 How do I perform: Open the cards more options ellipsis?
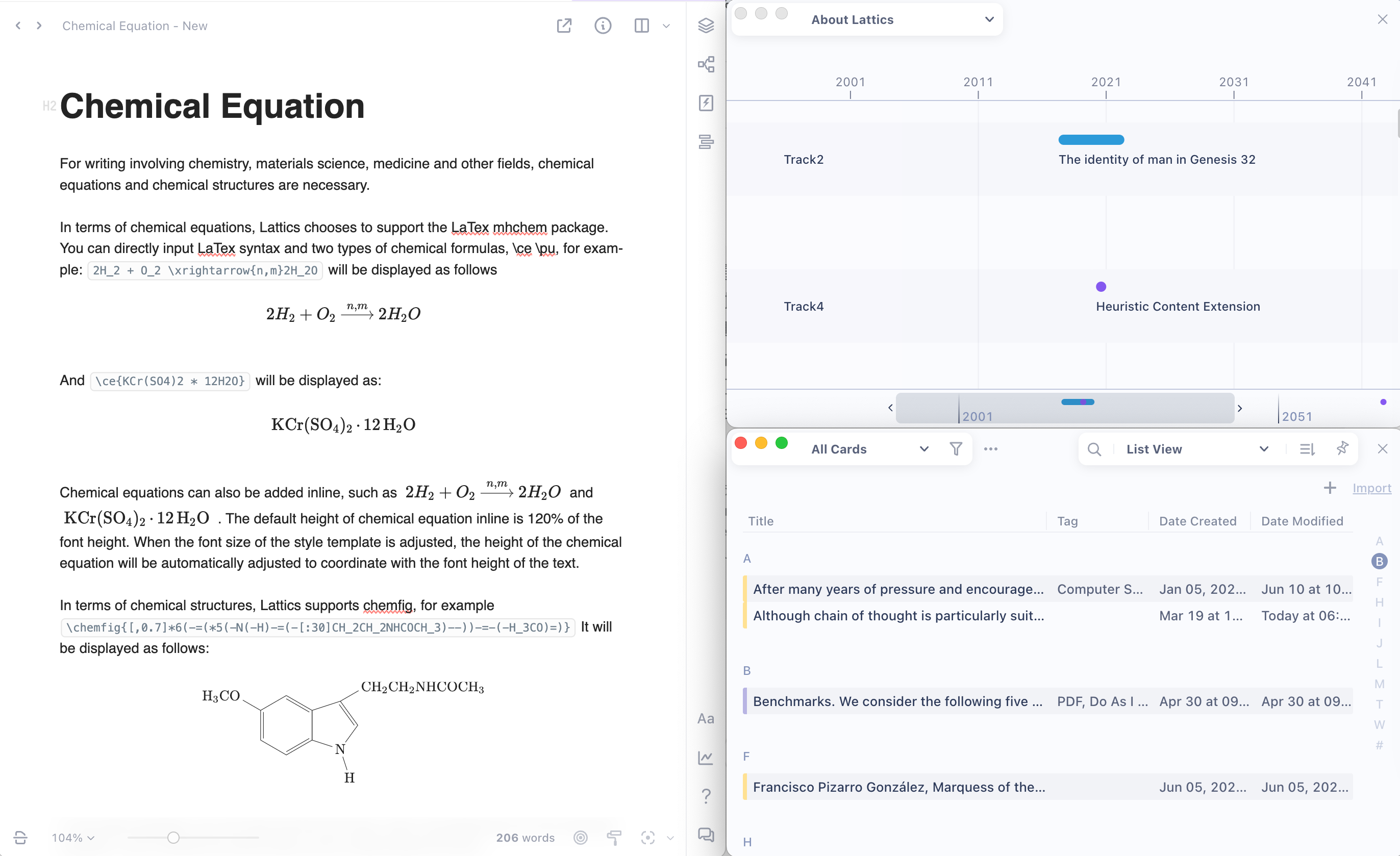click(x=990, y=449)
